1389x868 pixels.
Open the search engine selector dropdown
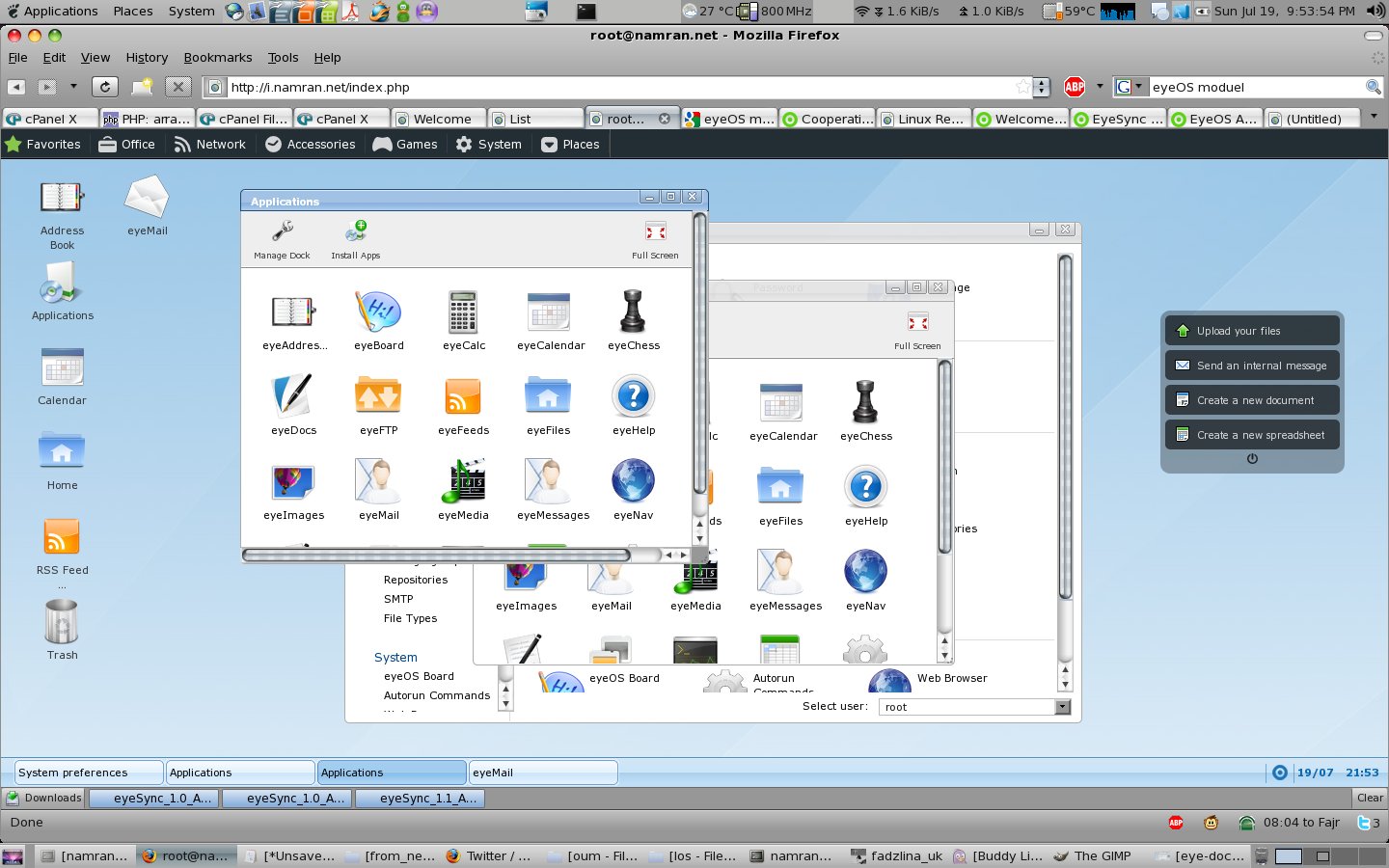click(1128, 87)
